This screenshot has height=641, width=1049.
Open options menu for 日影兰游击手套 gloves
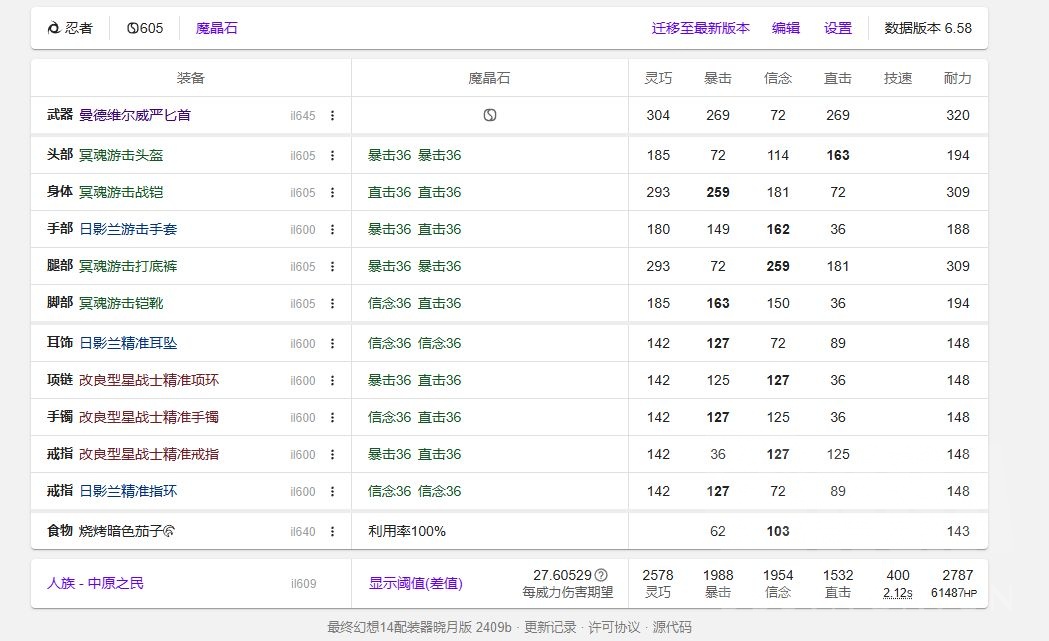333,229
